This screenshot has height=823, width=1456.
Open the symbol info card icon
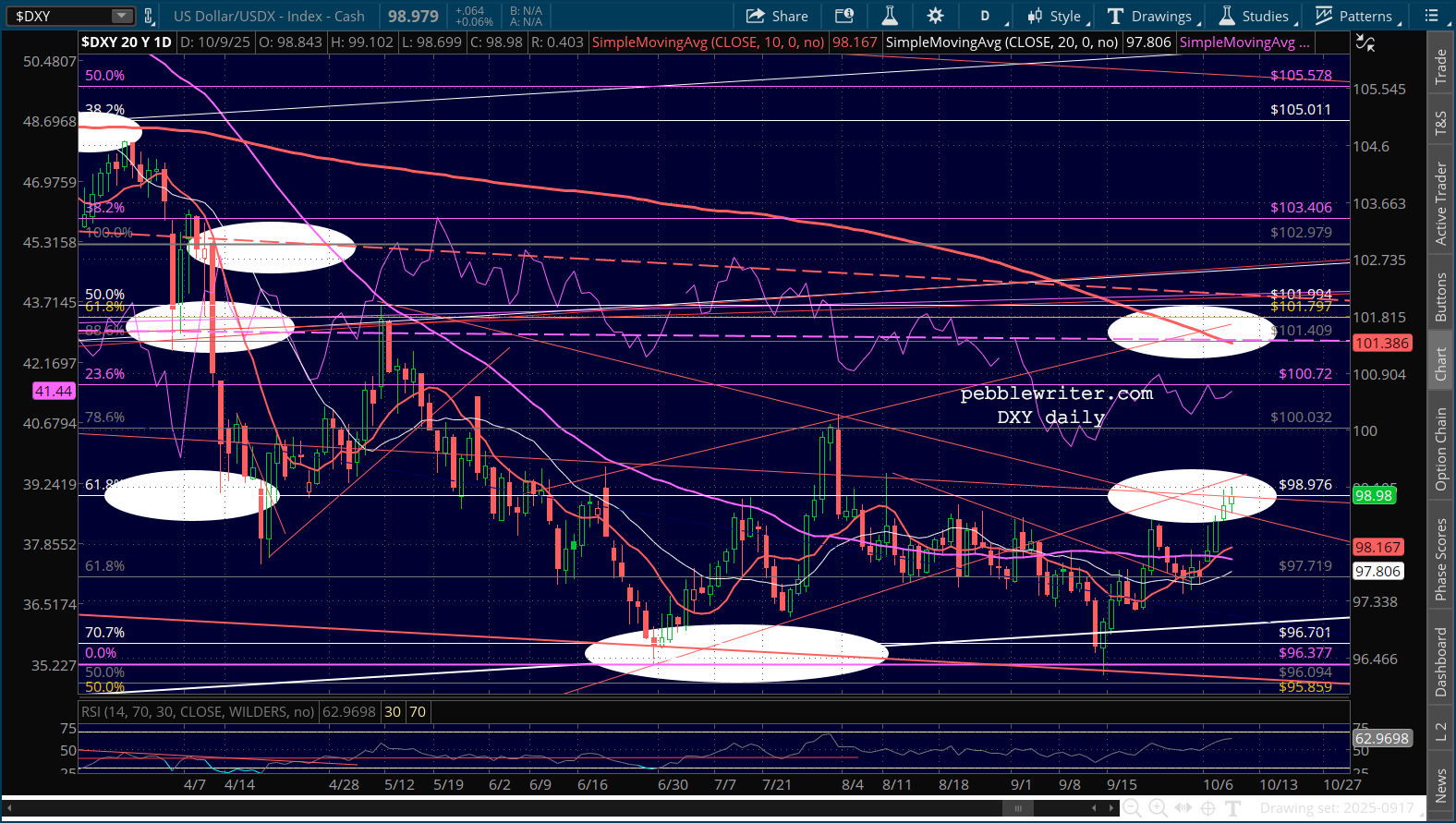click(x=843, y=16)
